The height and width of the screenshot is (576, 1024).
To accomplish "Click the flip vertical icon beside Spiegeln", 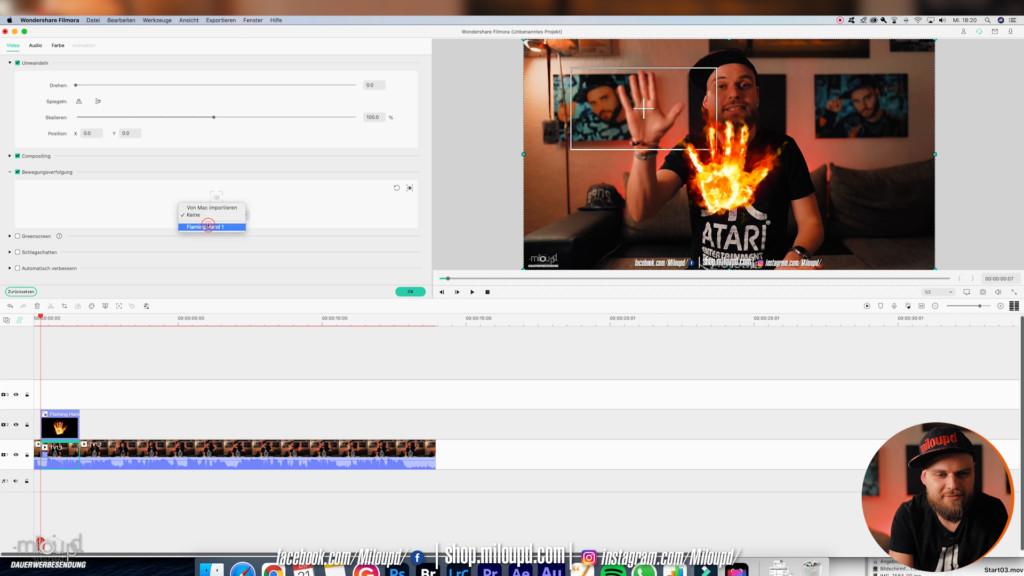I will [98, 101].
